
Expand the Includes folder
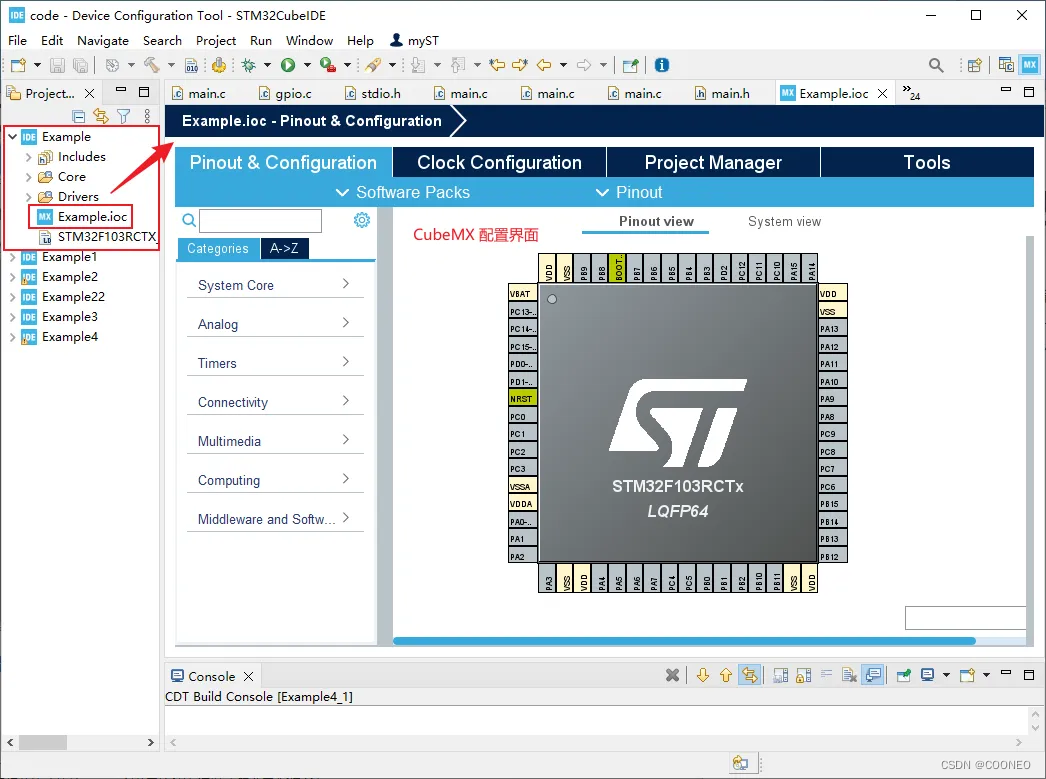point(28,157)
